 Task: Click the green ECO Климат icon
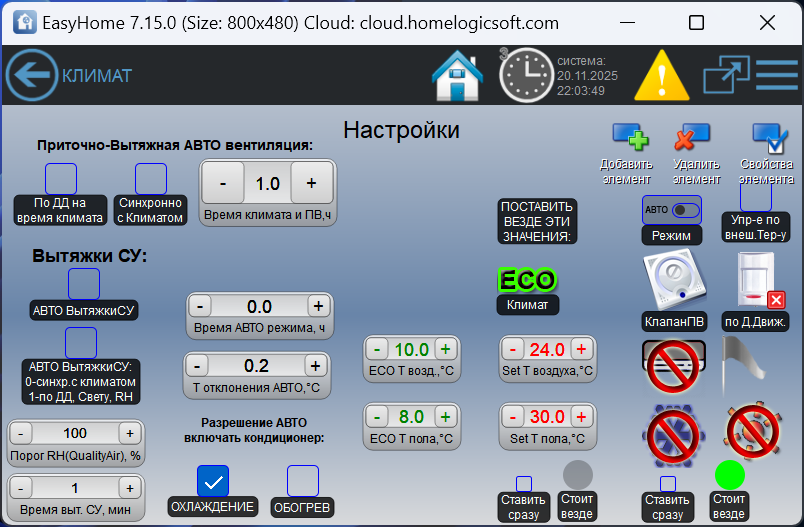[x=527, y=280]
